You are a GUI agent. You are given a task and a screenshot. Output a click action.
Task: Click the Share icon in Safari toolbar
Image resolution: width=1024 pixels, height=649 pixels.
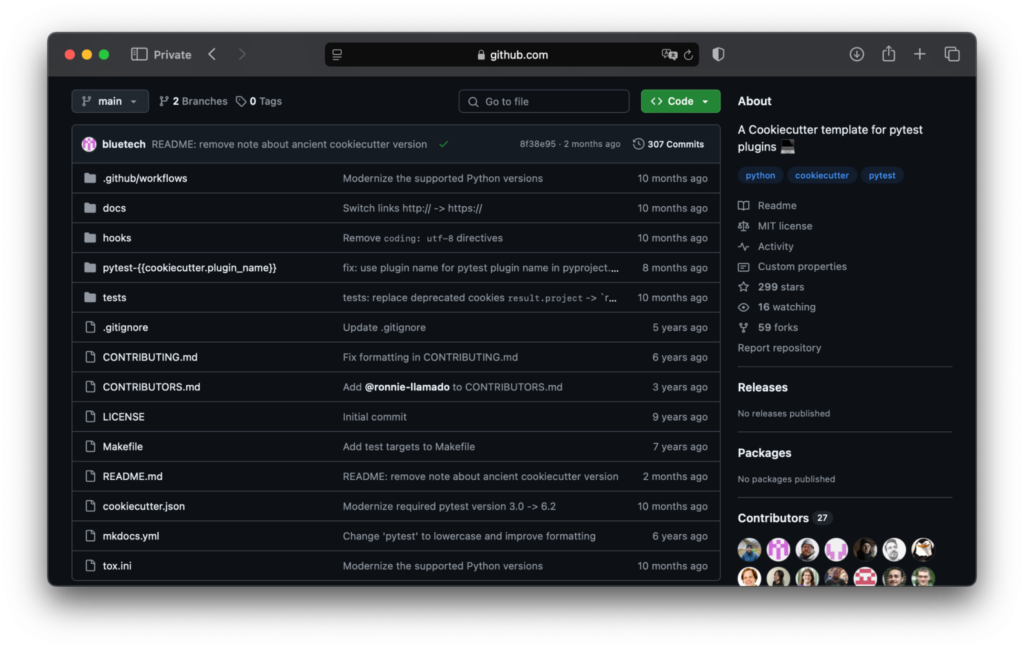[x=888, y=55]
